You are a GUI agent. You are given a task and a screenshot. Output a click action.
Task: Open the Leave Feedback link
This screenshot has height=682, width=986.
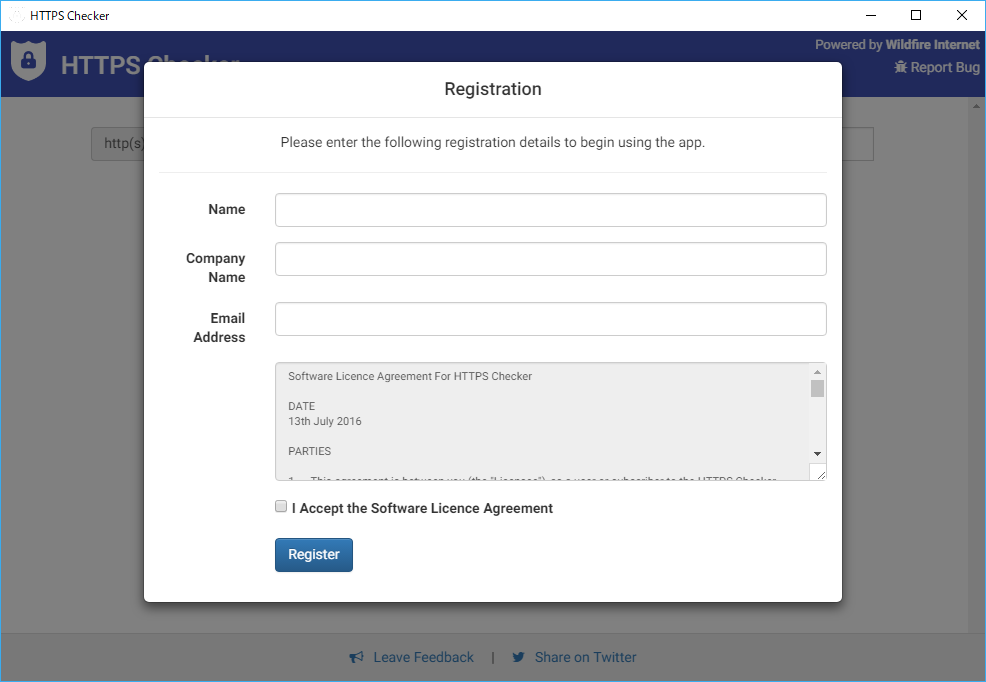click(x=411, y=657)
